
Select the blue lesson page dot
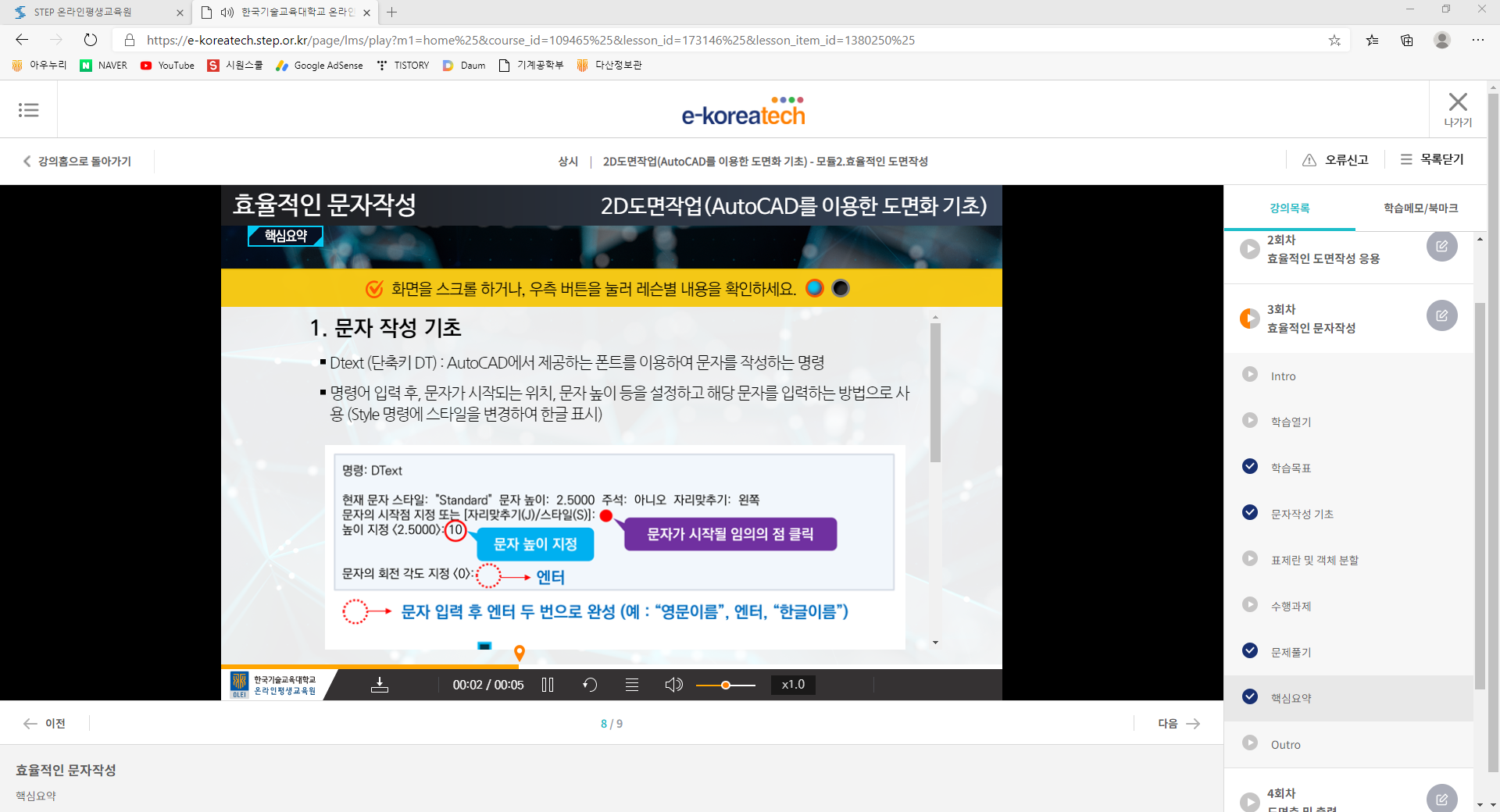tap(815, 288)
